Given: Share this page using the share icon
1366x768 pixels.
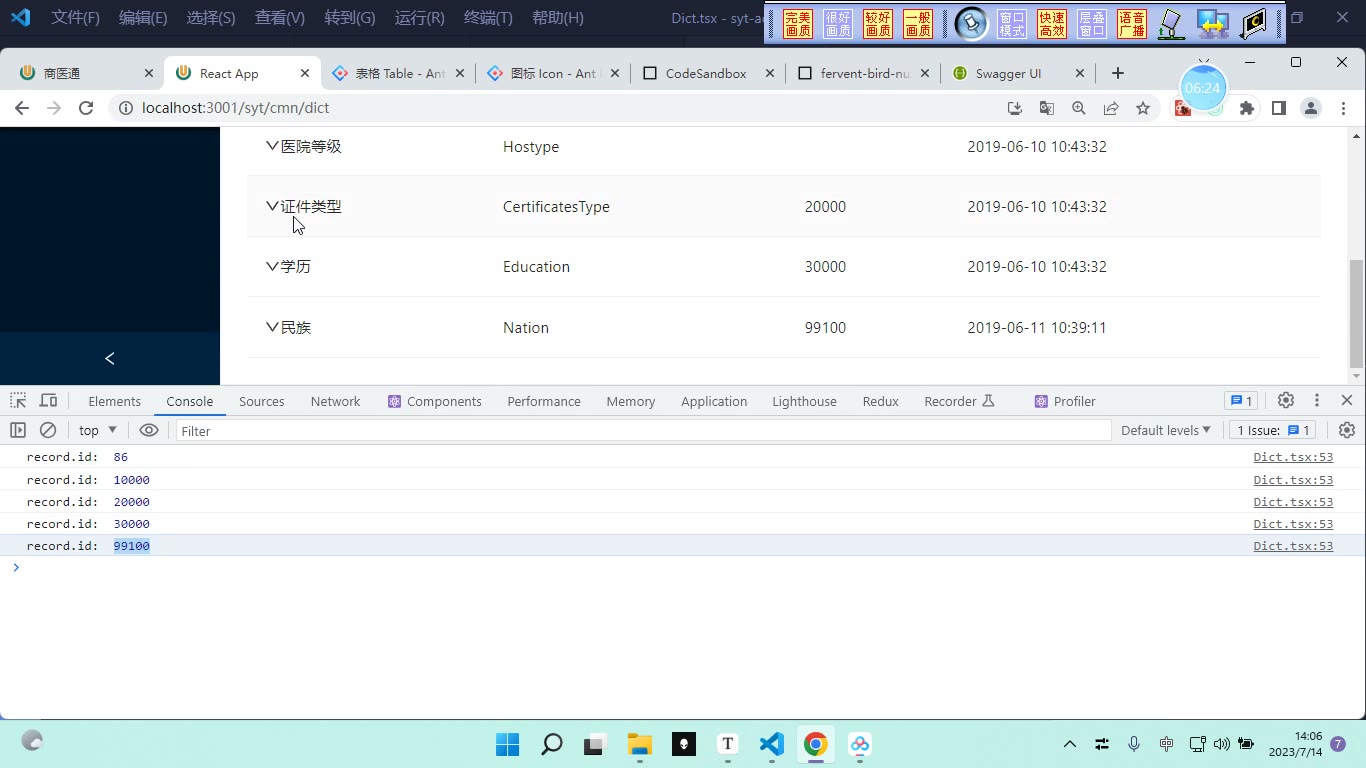Looking at the screenshot, I should pyautogui.click(x=1111, y=108).
